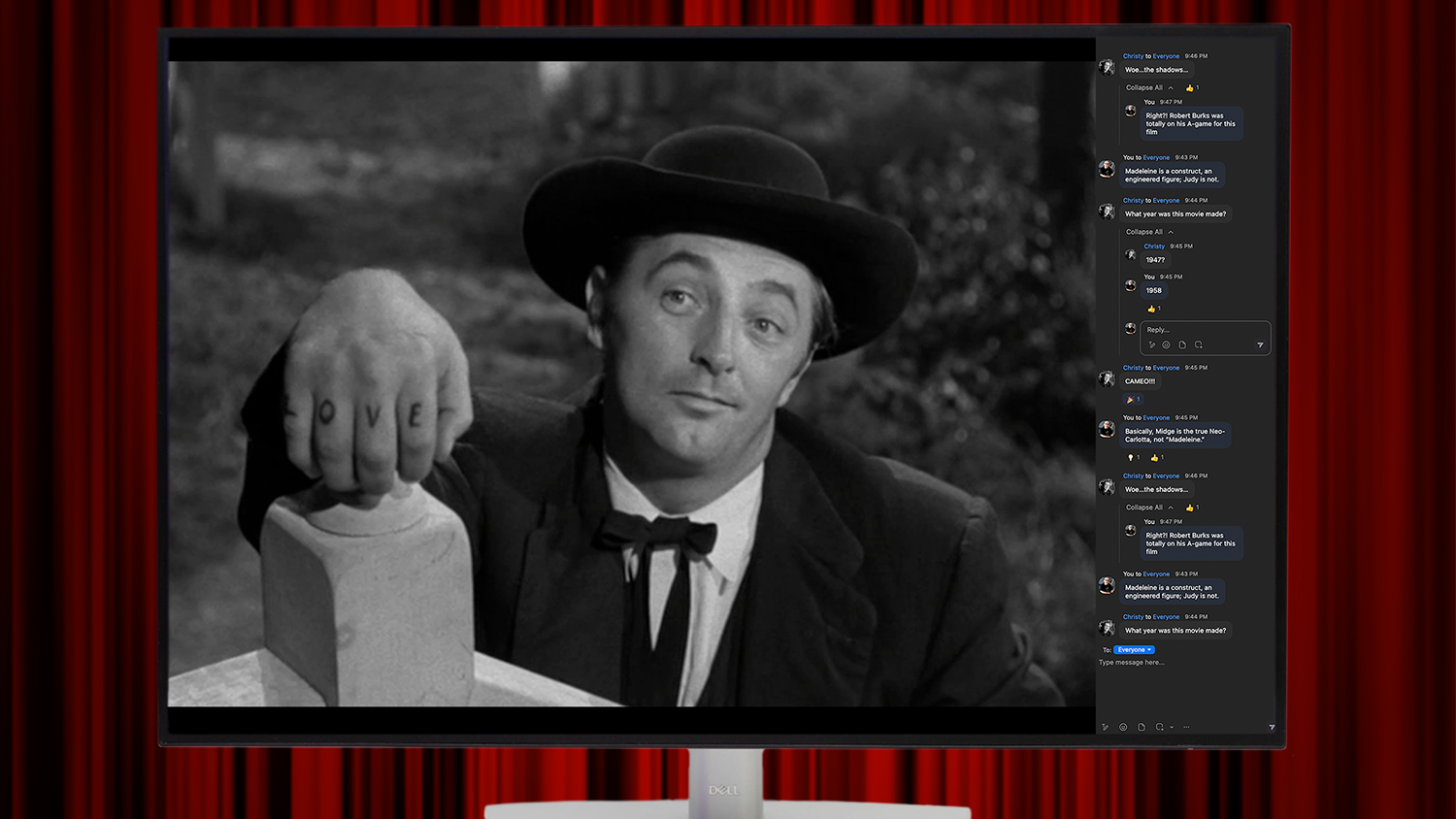Click 'Everyone' in the Midge message header
The width and height of the screenshot is (1456, 819).
(x=1156, y=418)
